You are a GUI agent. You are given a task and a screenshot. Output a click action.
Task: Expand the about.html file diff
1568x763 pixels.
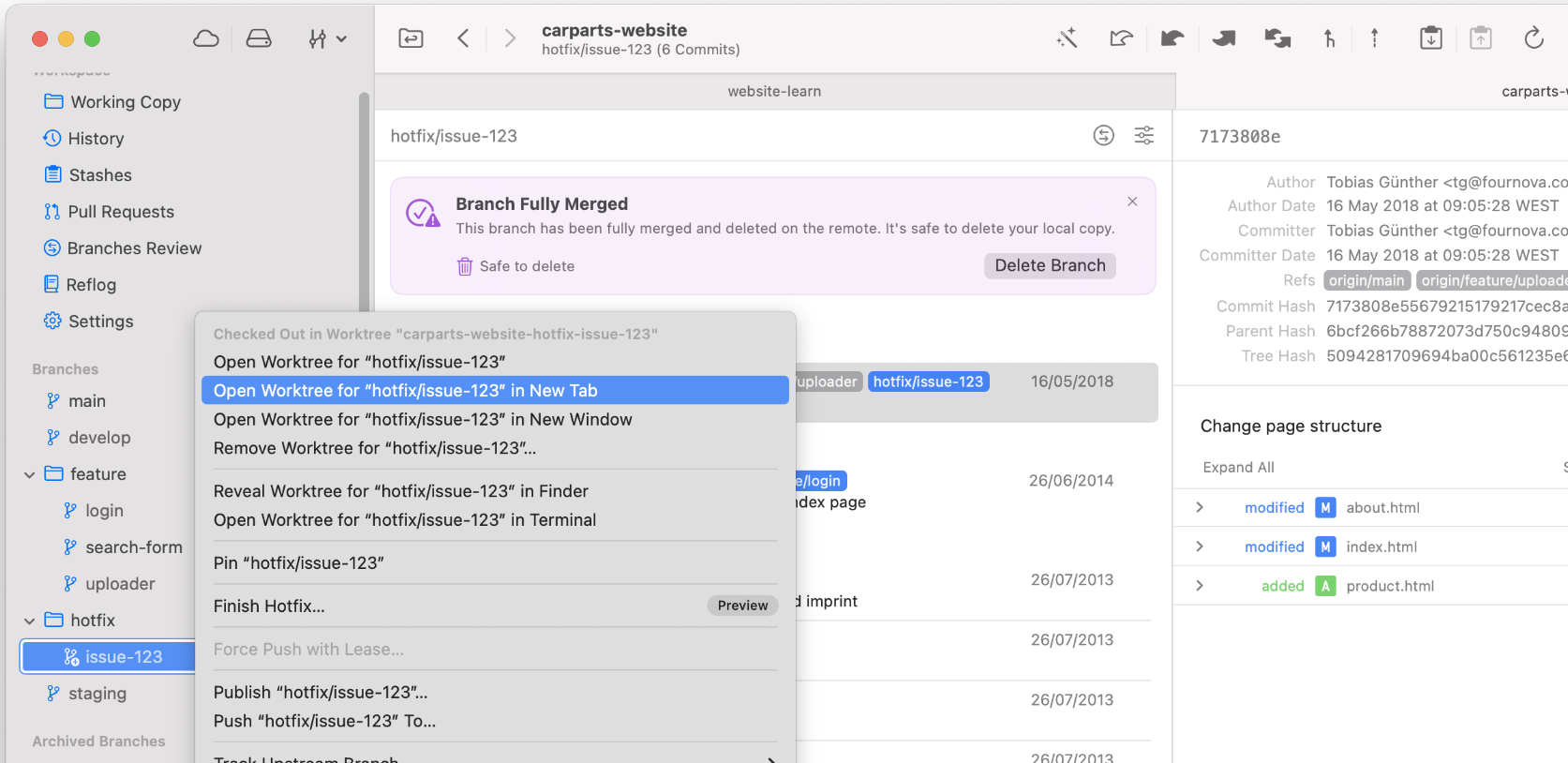1200,508
